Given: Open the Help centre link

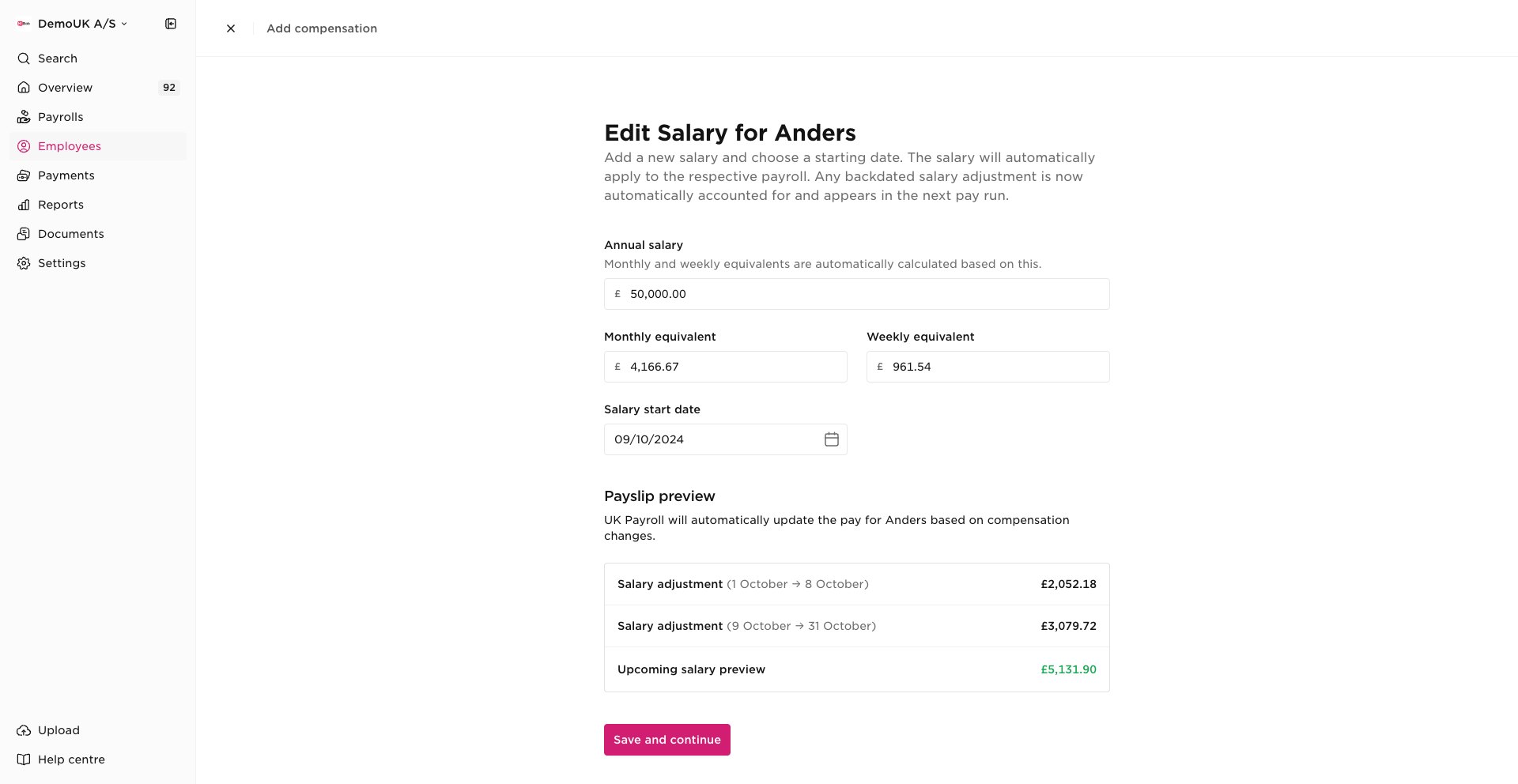Looking at the screenshot, I should pyautogui.click(x=71, y=759).
